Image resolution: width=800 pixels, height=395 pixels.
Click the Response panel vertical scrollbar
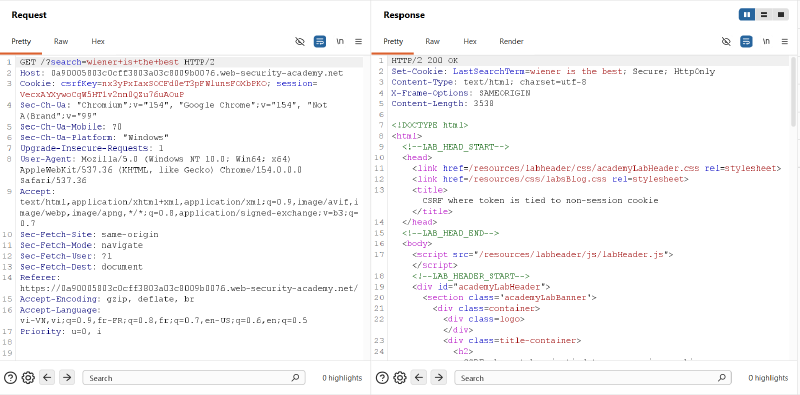793,92
